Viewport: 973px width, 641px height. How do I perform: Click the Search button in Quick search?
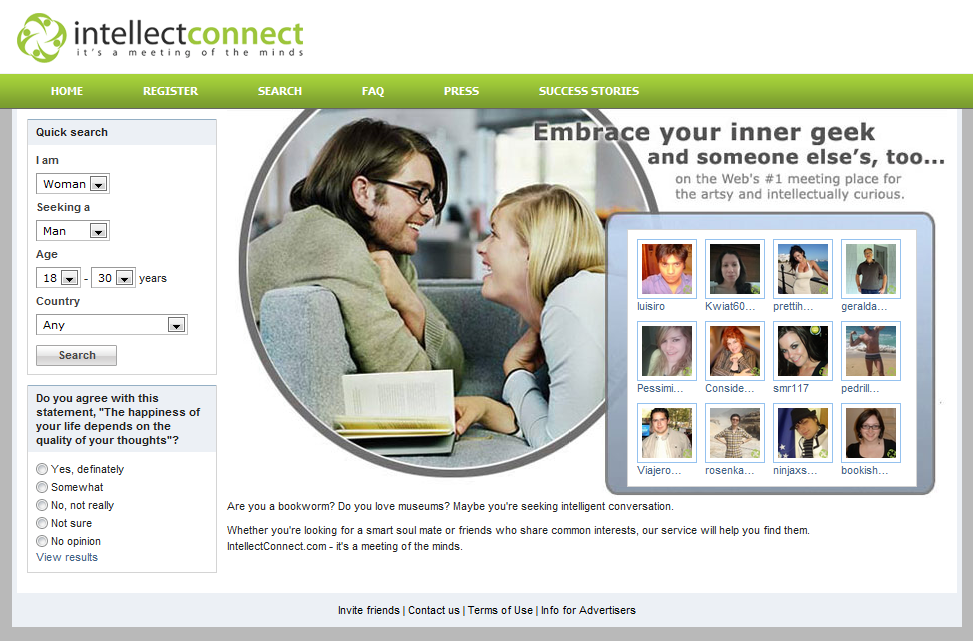(76, 355)
